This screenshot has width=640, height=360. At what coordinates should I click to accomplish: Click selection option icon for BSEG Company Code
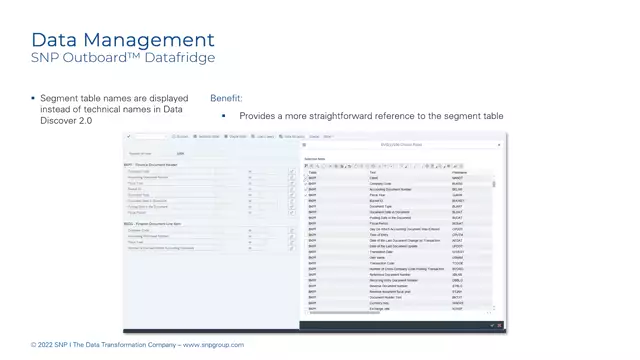[250, 231]
